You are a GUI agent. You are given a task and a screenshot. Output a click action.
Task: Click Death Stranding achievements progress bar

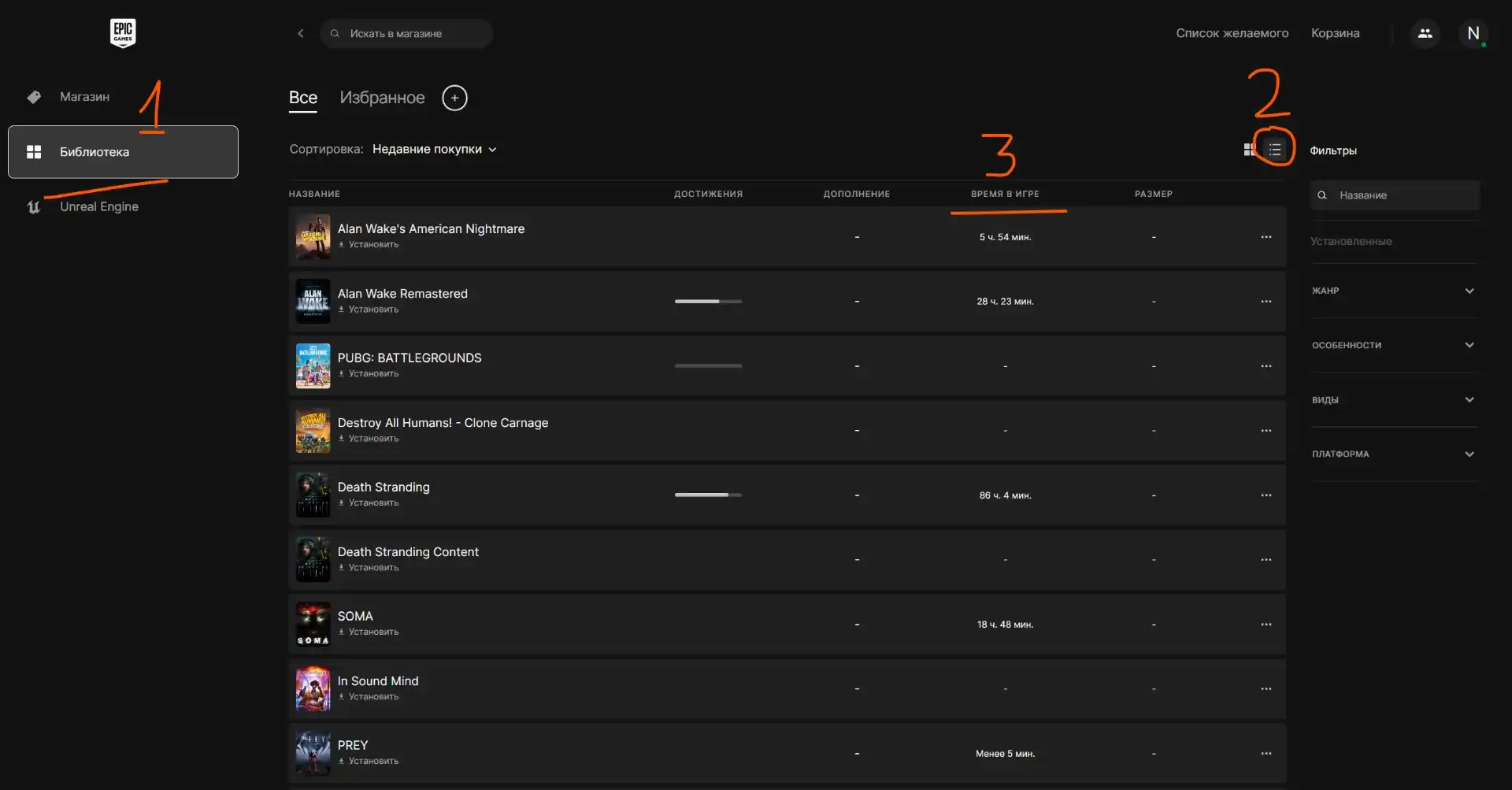pos(708,495)
